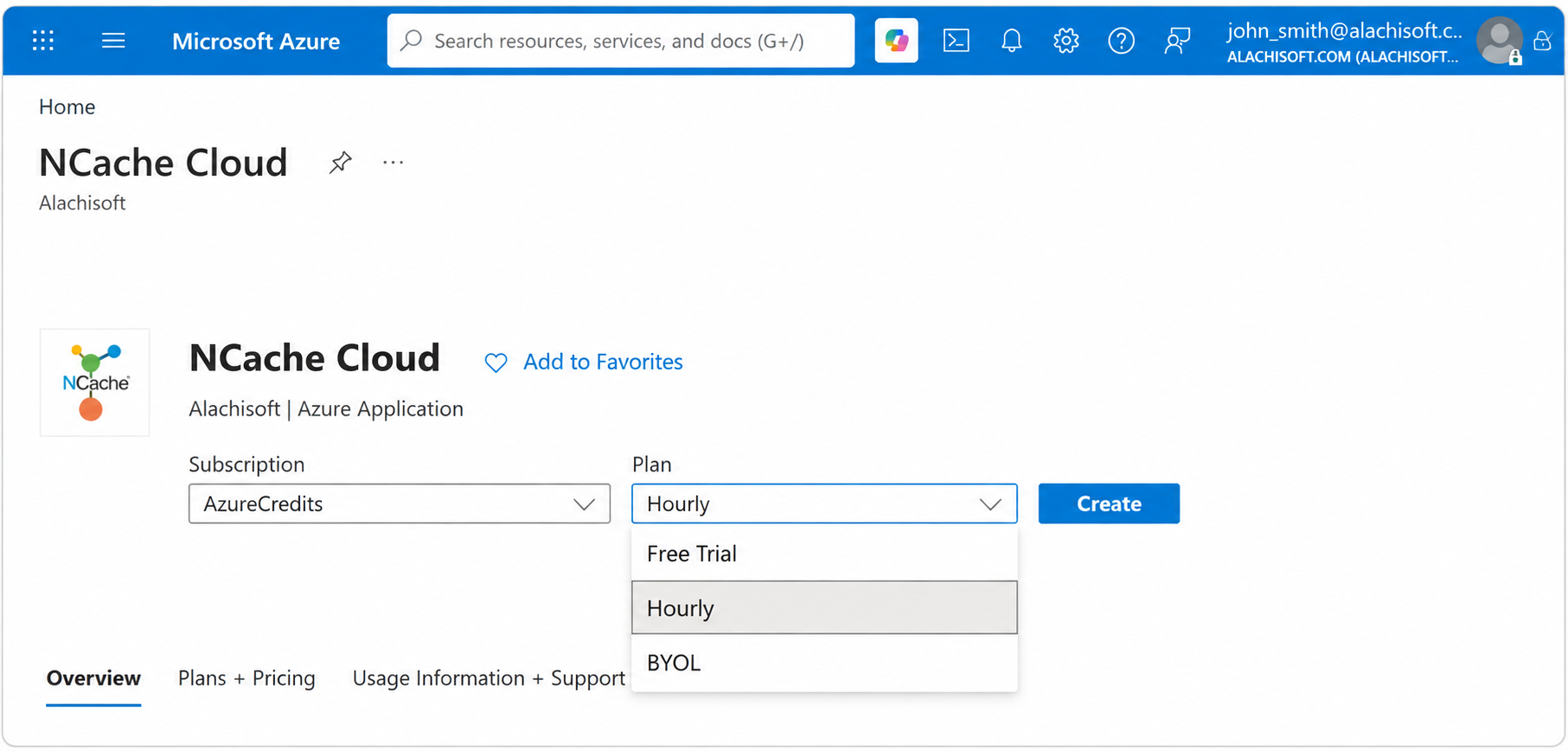Go to the Home breadcrumb link
The image size is (1568, 751).
click(x=67, y=107)
